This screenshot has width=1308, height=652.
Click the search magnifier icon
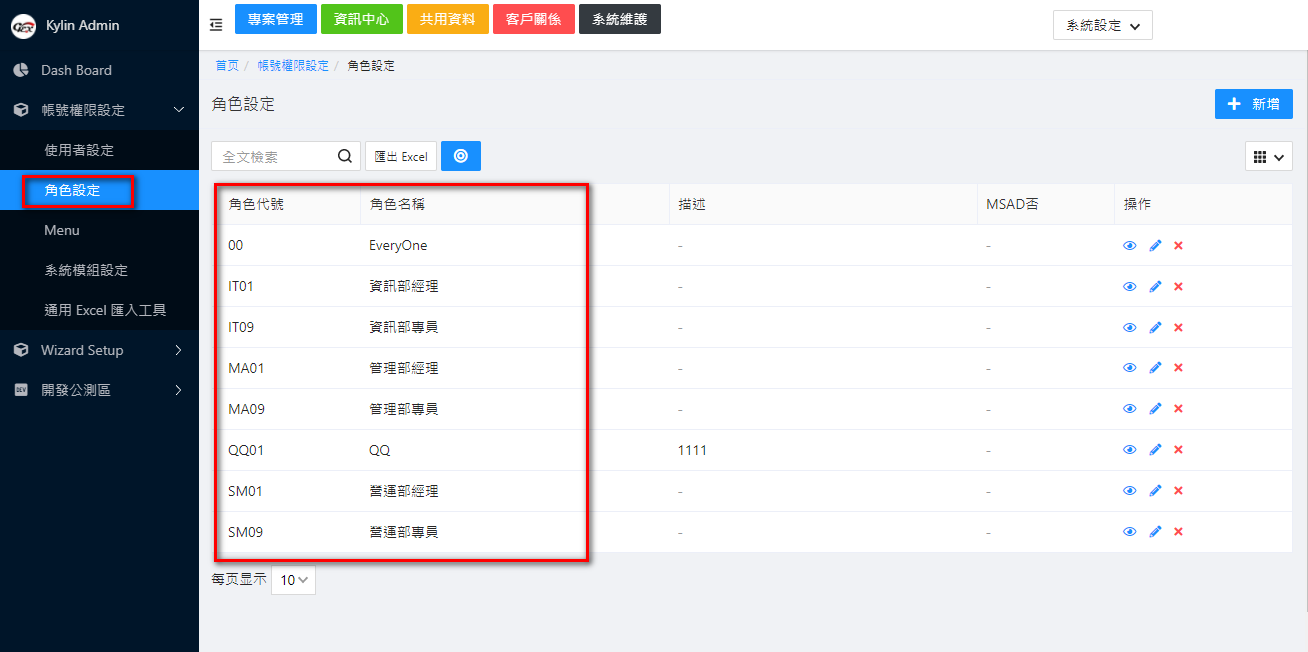(x=345, y=156)
